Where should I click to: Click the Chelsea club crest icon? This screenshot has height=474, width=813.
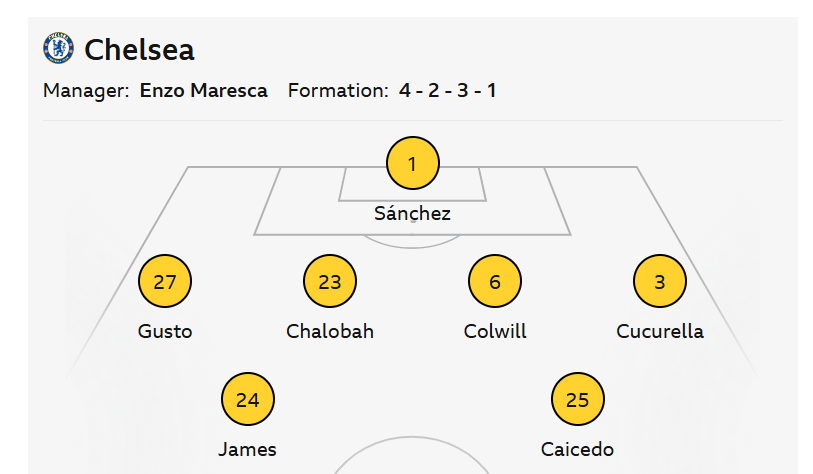coord(58,48)
